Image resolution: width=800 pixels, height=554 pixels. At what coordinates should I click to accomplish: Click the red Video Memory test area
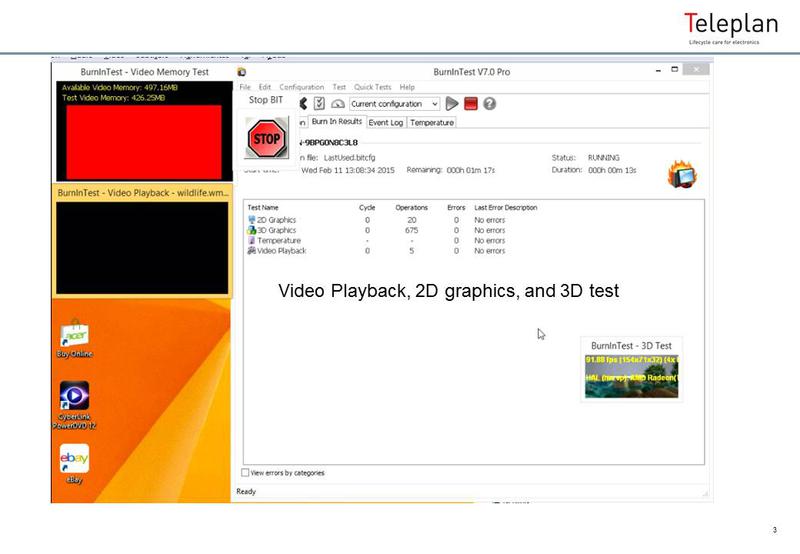coord(144,142)
